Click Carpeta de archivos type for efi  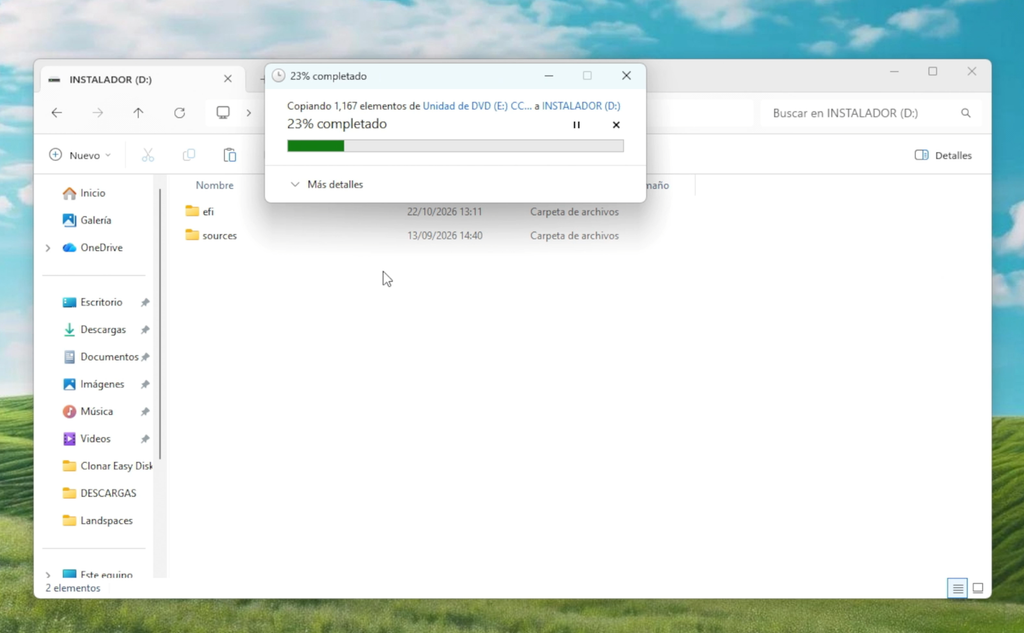[x=574, y=212]
